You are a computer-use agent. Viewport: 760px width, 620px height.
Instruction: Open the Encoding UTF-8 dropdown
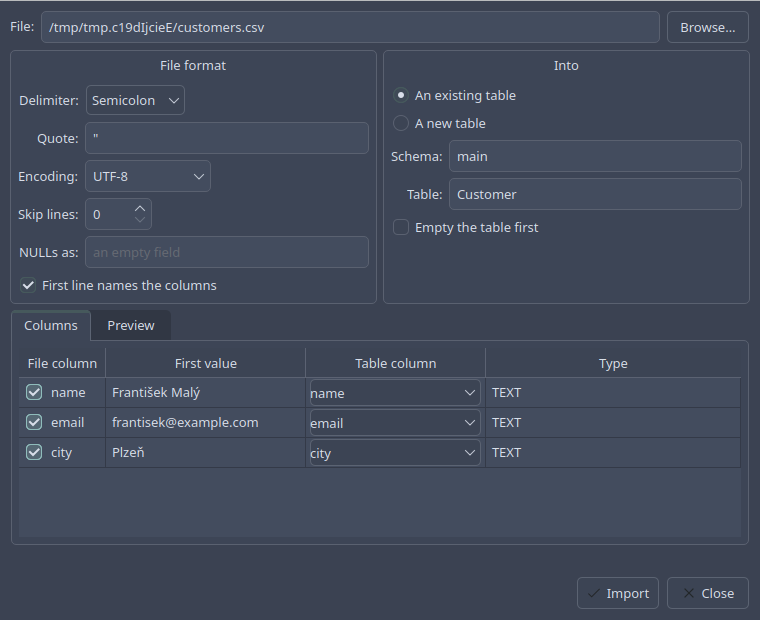[x=148, y=176]
